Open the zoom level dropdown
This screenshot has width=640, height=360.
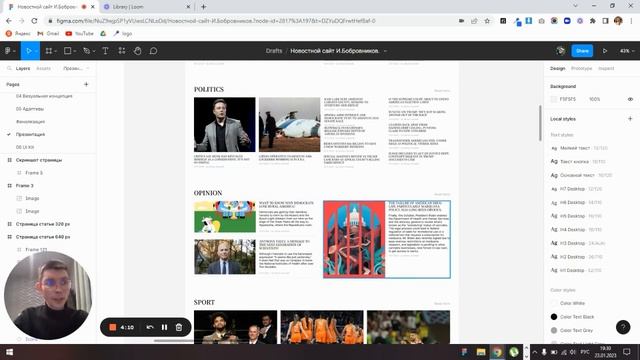coord(627,51)
